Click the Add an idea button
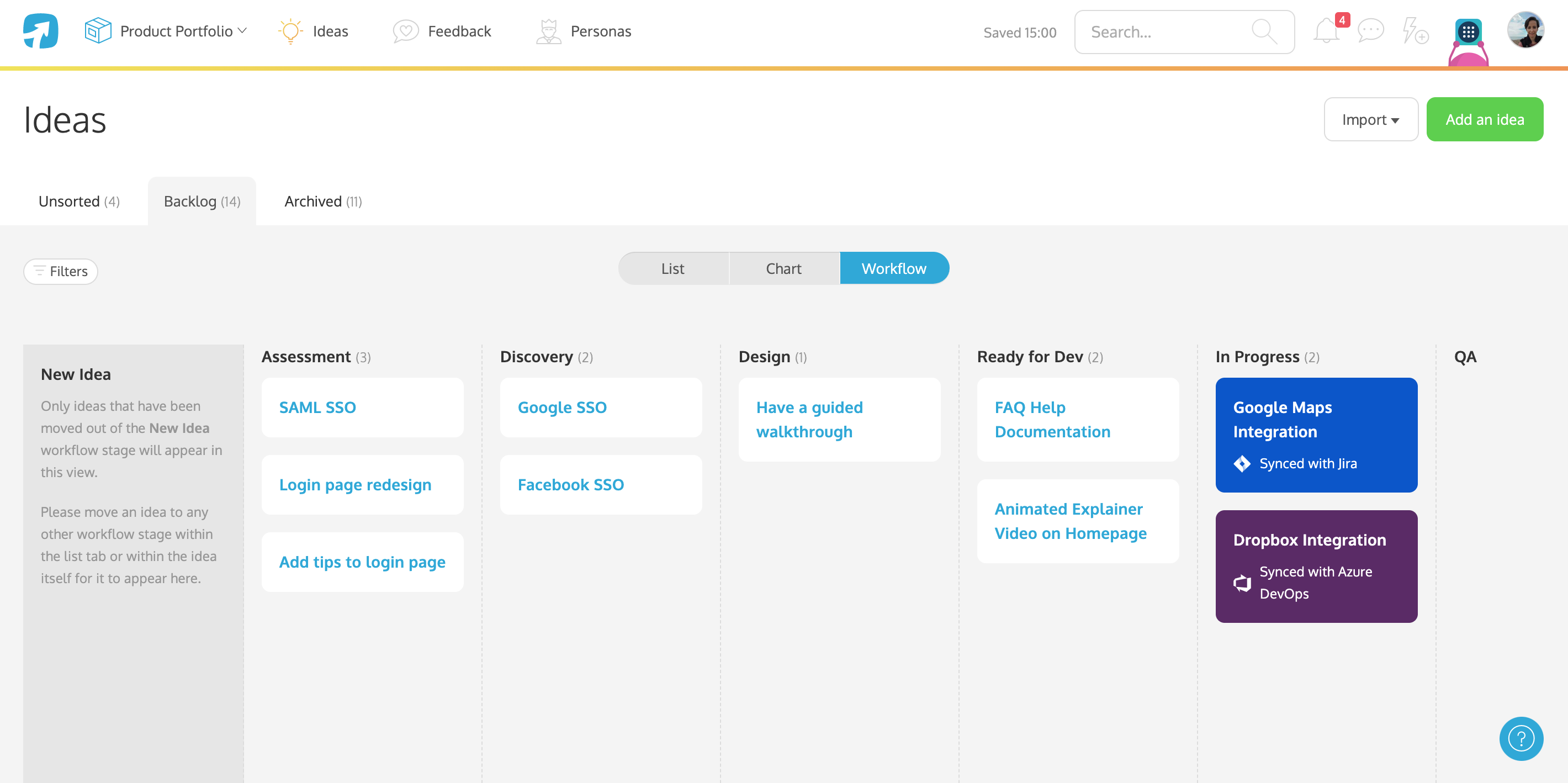Image resolution: width=1568 pixels, height=783 pixels. [1485, 119]
